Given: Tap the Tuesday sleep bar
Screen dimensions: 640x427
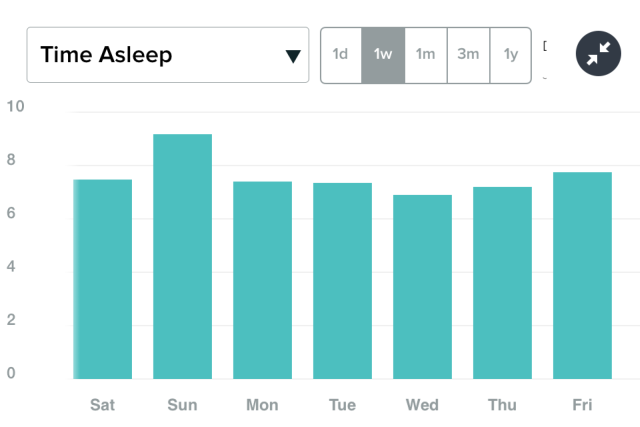Looking at the screenshot, I should (342, 281).
